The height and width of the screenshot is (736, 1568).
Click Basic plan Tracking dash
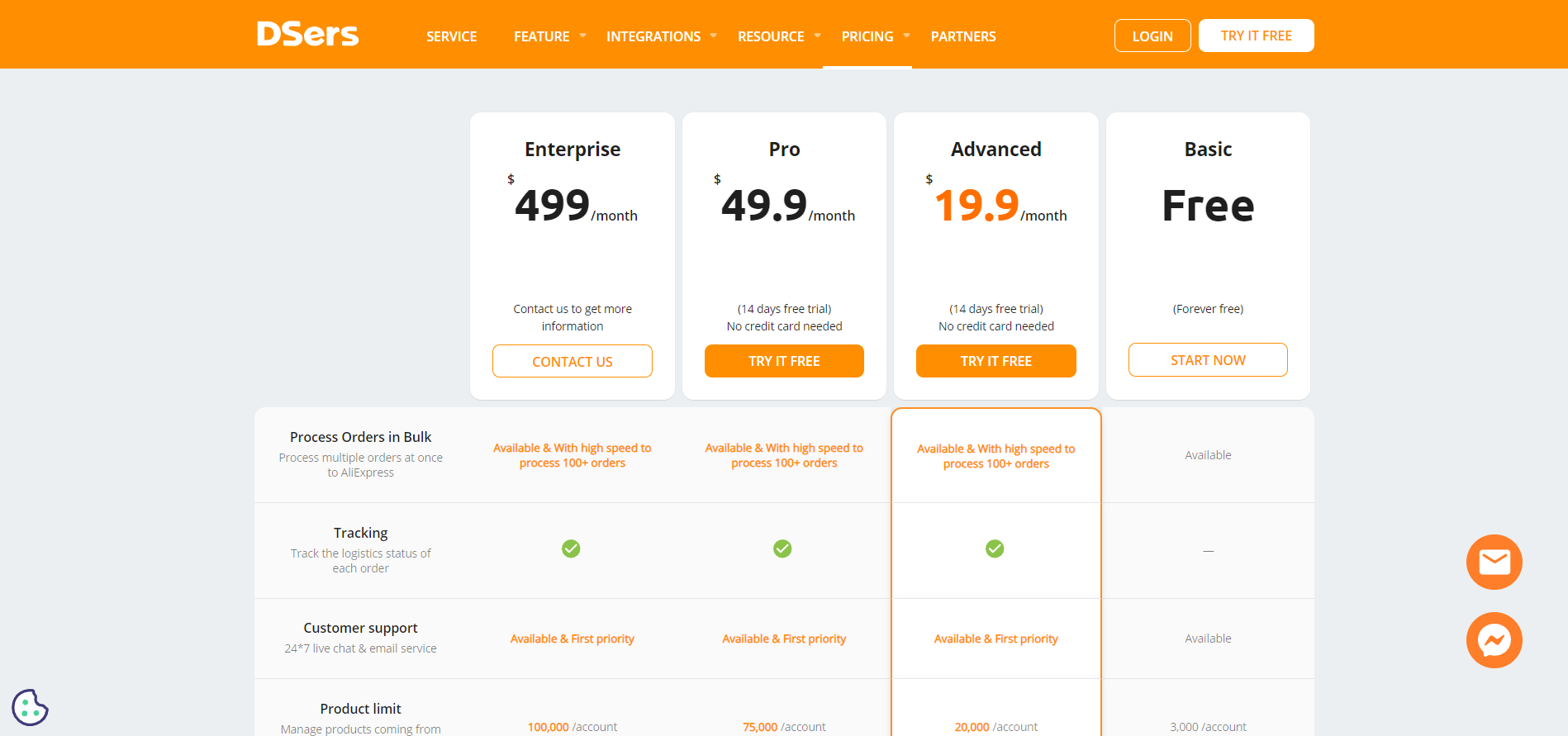point(1208,551)
